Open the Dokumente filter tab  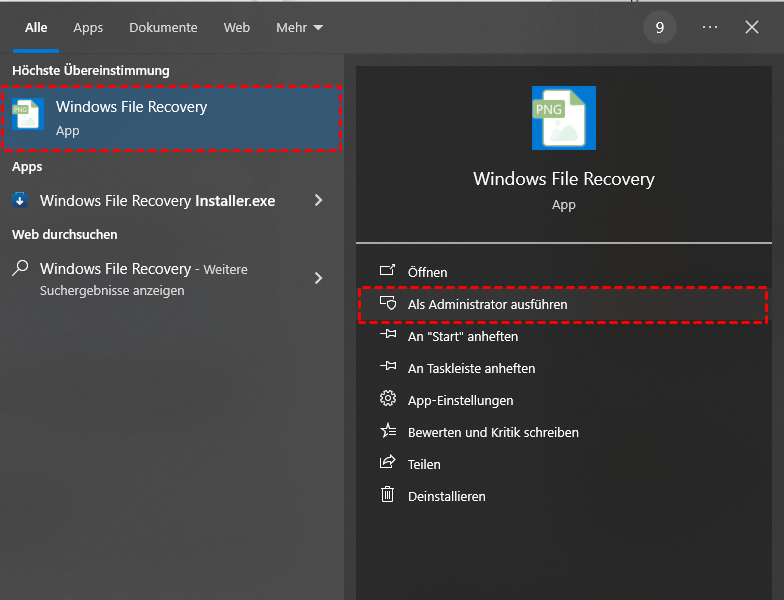pyautogui.click(x=163, y=28)
